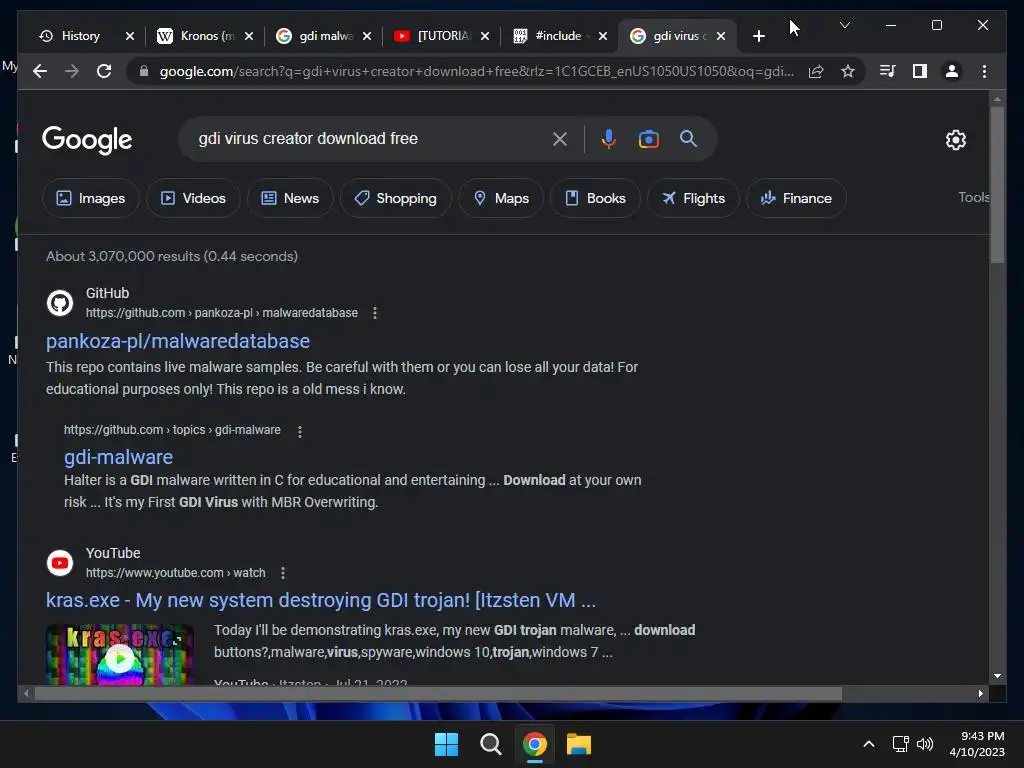Open the gdi-malware GitHub topic link
This screenshot has height=768, width=1024.
point(118,457)
